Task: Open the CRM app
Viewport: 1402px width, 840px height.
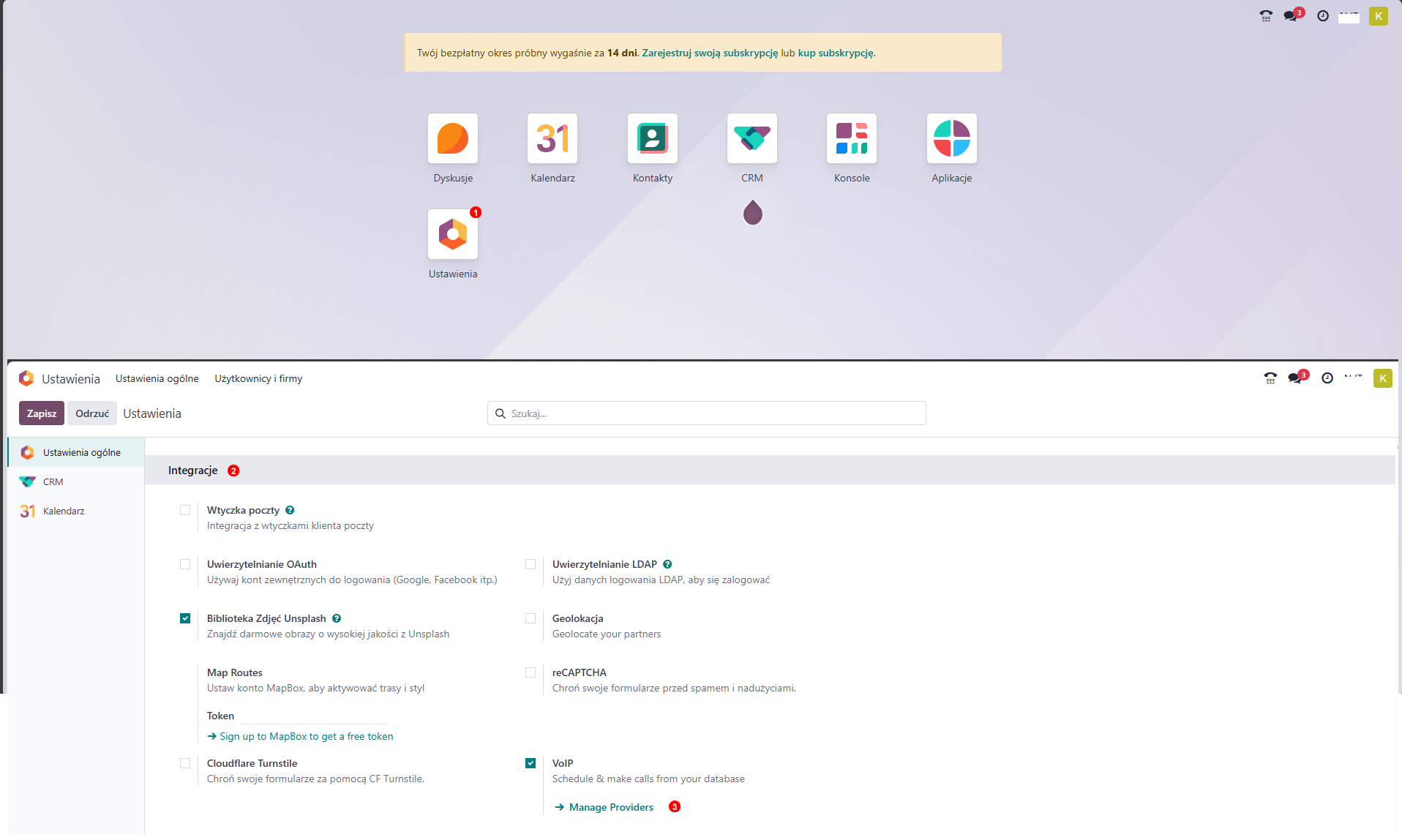Action: click(x=751, y=139)
